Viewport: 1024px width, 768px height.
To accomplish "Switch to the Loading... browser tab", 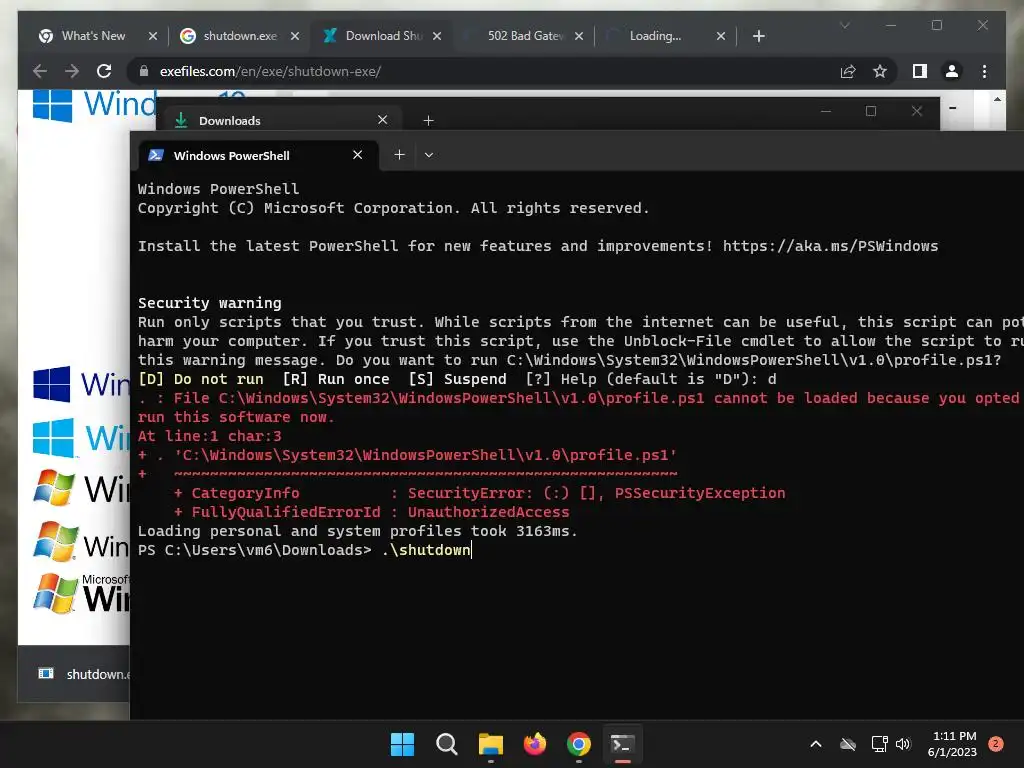I will [x=655, y=36].
